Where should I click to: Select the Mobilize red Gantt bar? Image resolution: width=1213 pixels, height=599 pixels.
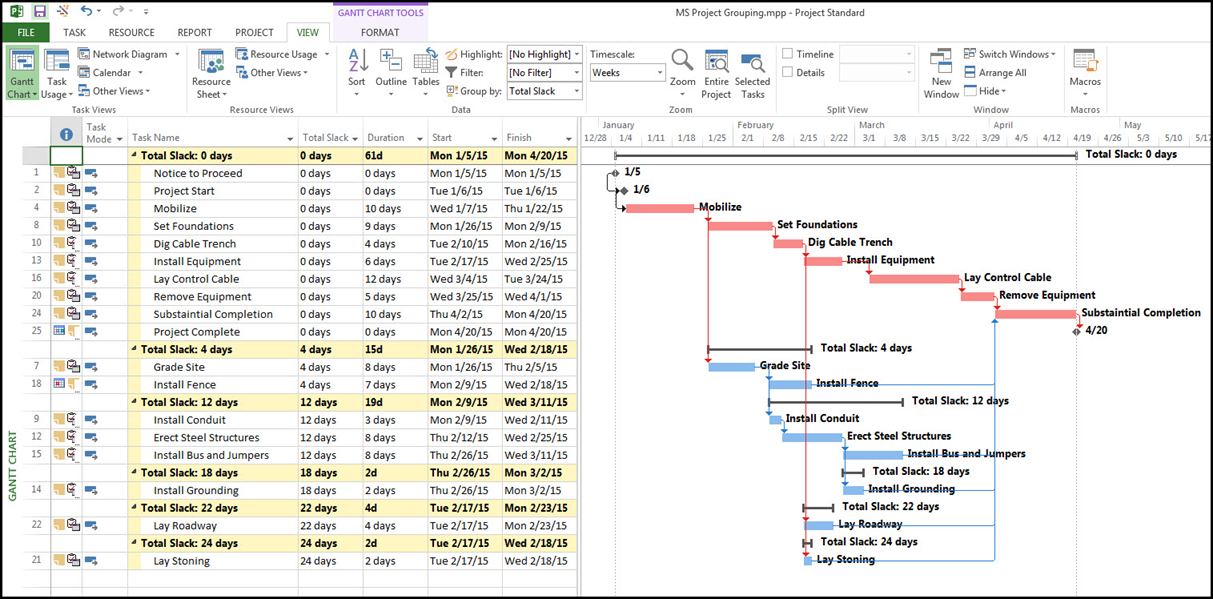(659, 208)
